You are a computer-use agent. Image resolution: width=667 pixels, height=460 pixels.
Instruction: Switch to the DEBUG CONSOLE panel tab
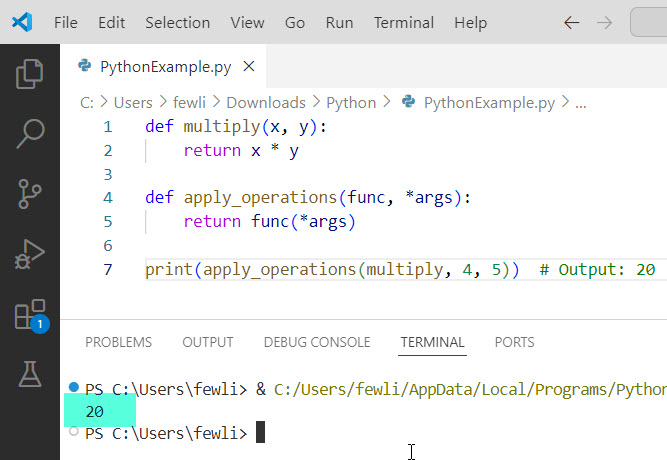pyautogui.click(x=317, y=342)
